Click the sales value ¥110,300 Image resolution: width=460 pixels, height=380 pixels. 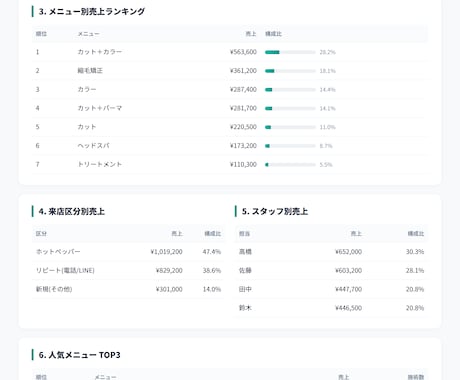click(243, 164)
